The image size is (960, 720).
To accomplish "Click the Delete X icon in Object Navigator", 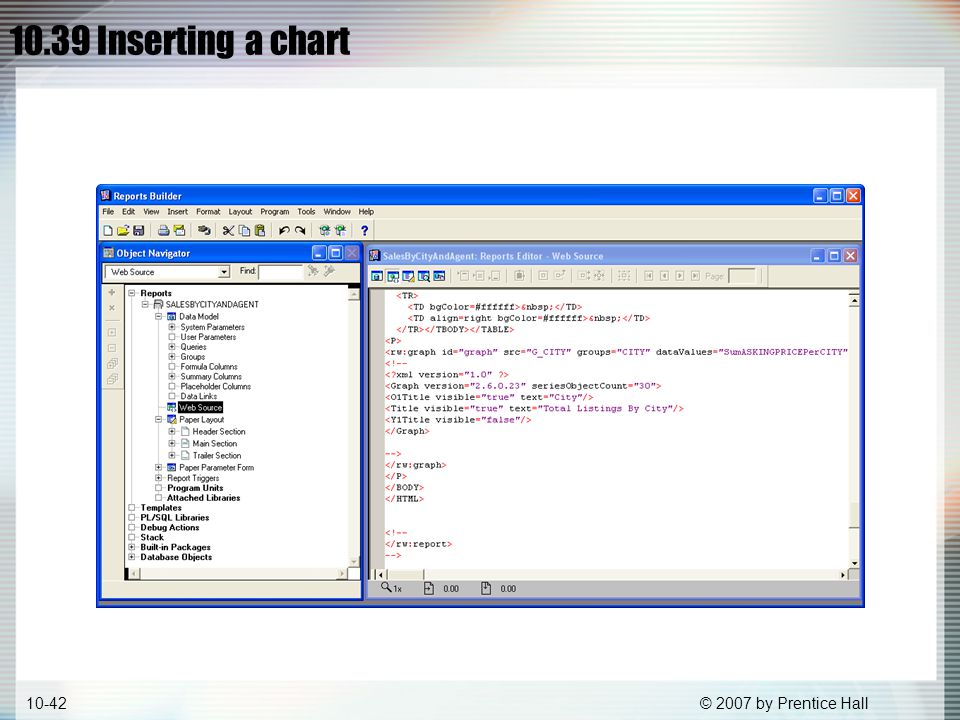I will (x=111, y=308).
